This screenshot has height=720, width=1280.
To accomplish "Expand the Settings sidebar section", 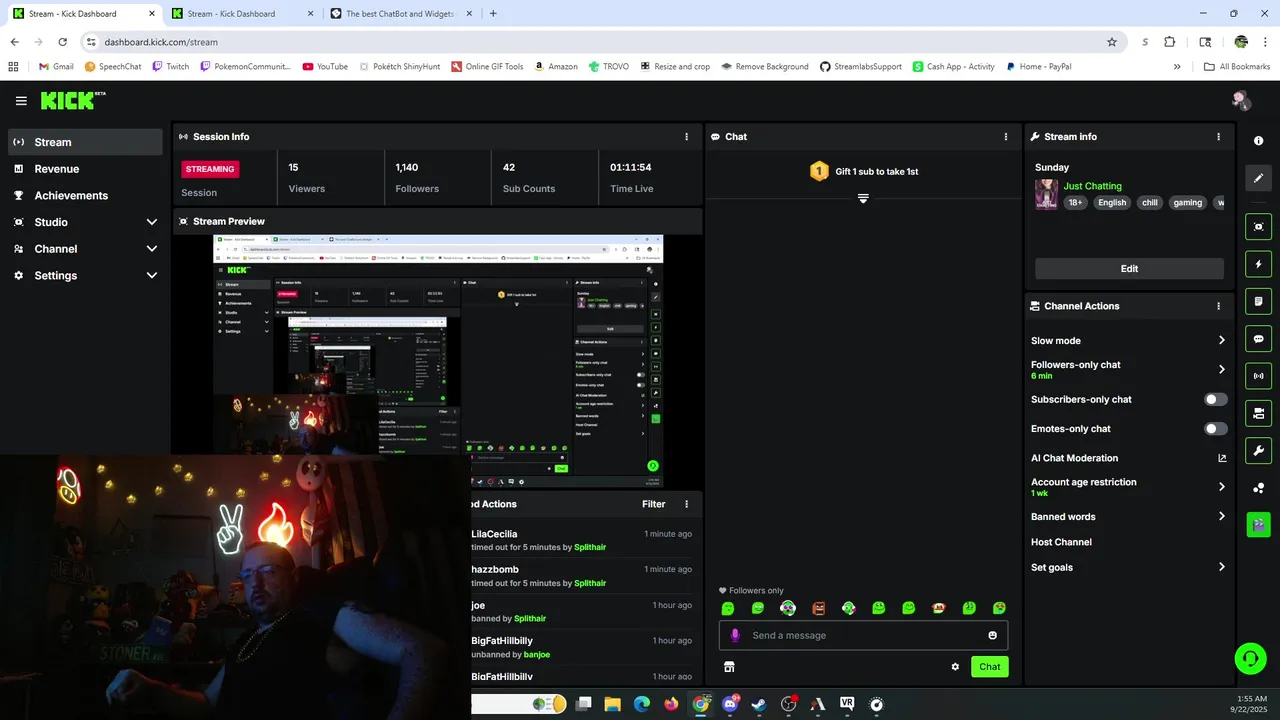I will click(x=85, y=275).
